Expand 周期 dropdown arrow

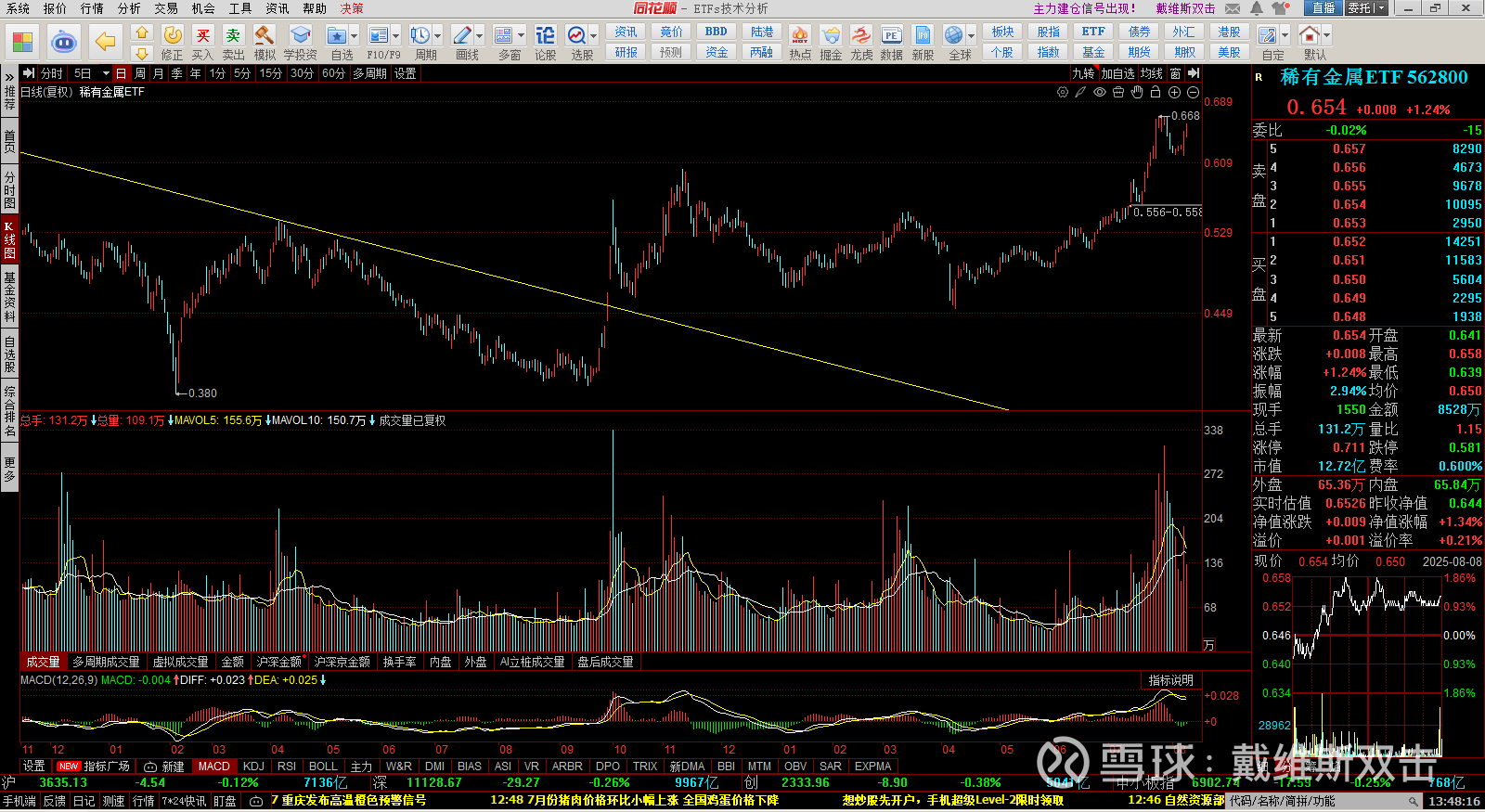[438, 36]
